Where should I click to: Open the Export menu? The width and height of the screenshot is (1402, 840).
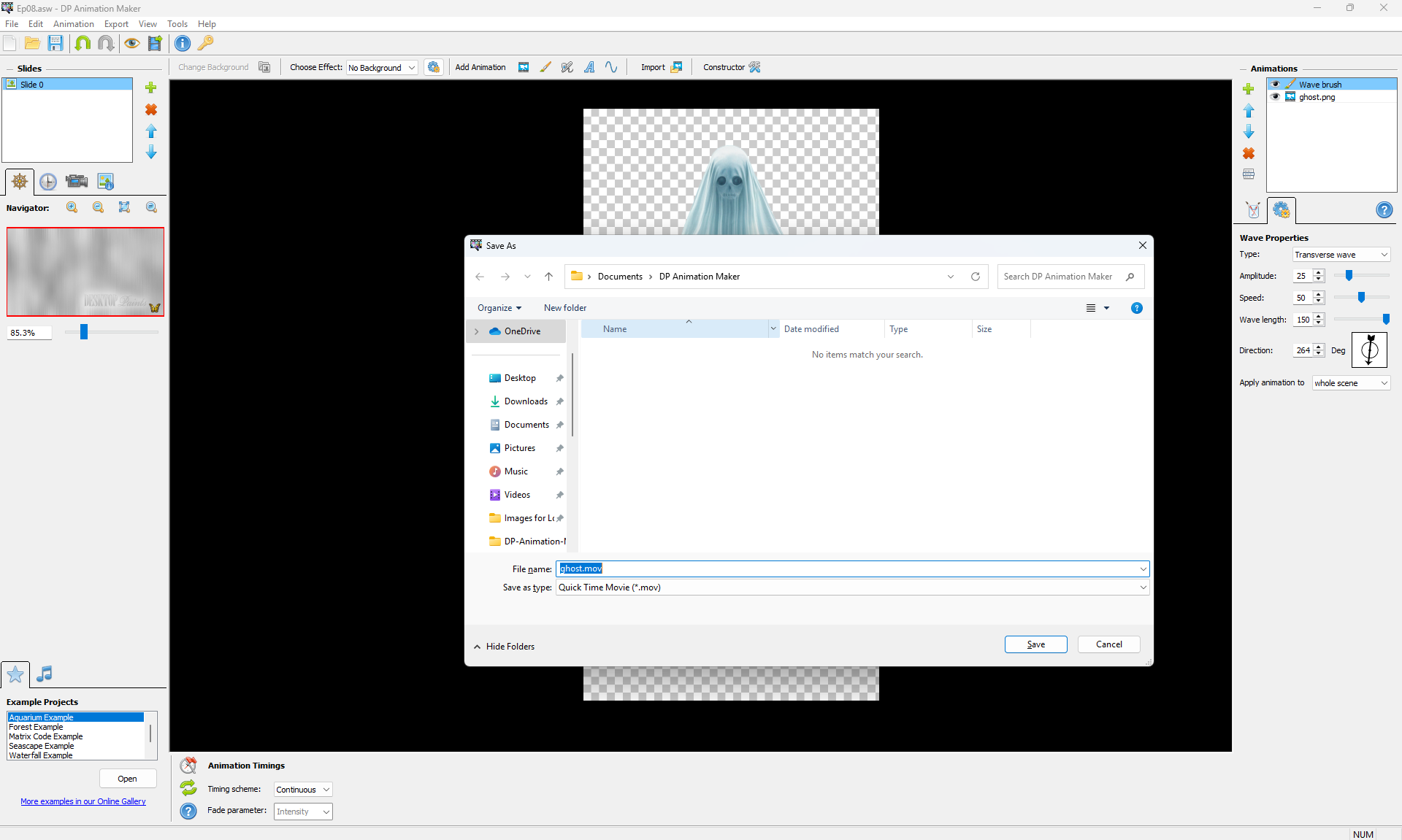click(116, 24)
